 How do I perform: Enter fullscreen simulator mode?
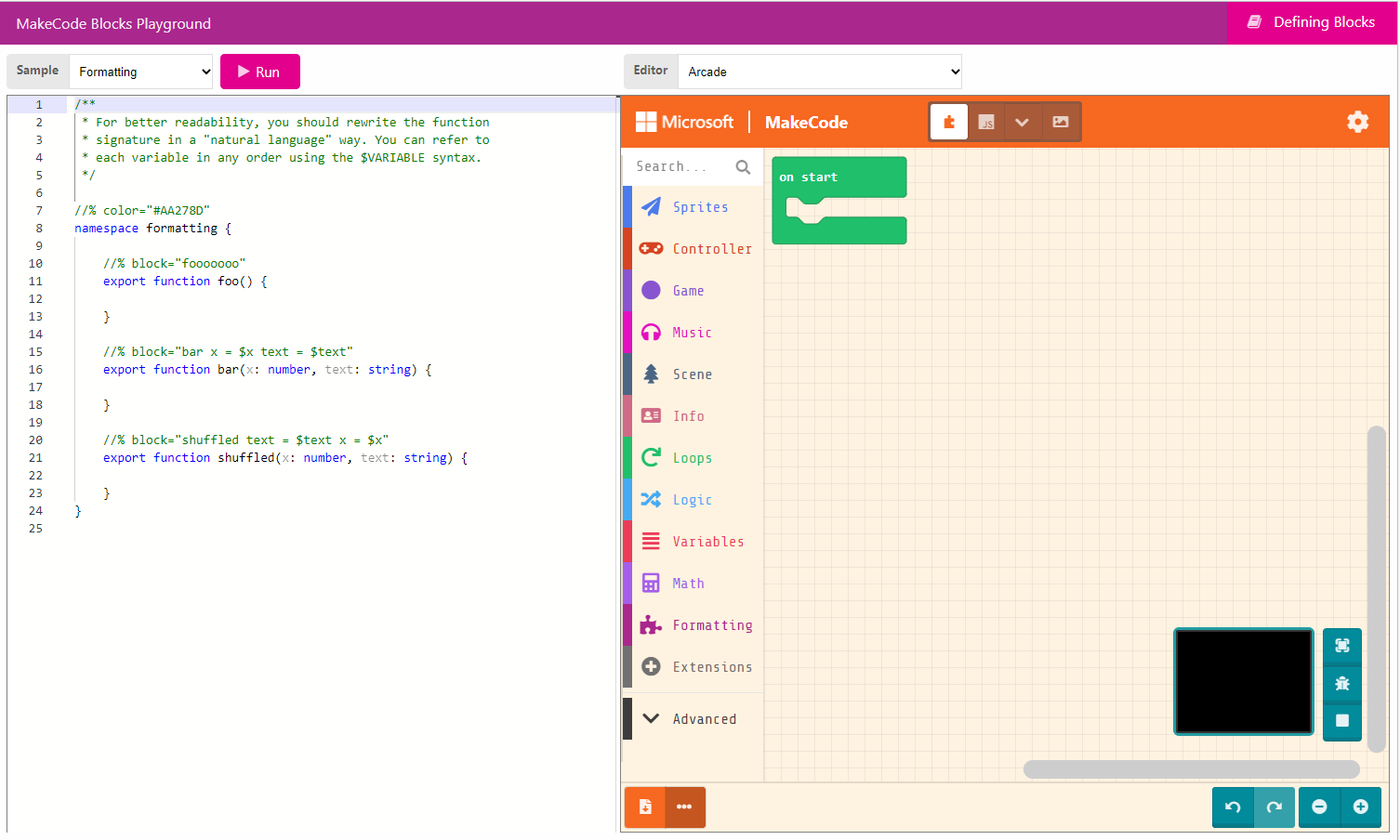(1341, 646)
